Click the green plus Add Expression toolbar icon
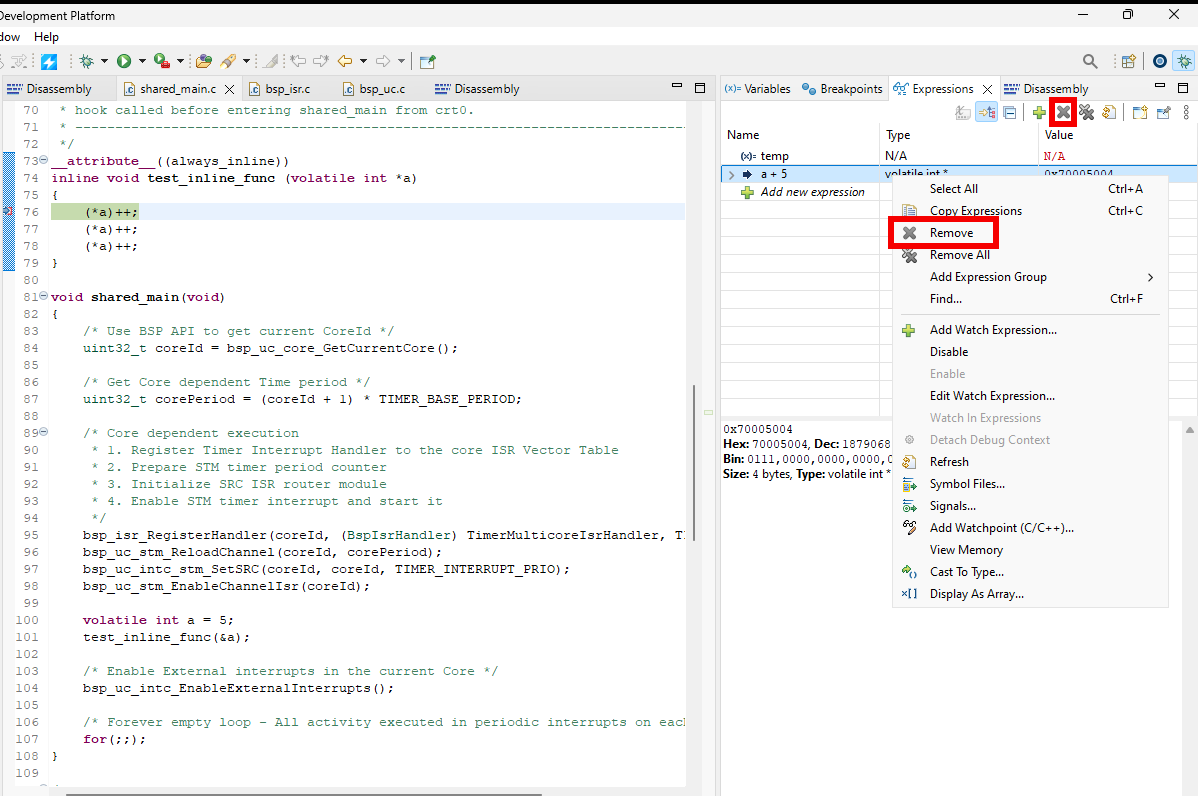Screen dimensions: 1198x796 [1040, 113]
